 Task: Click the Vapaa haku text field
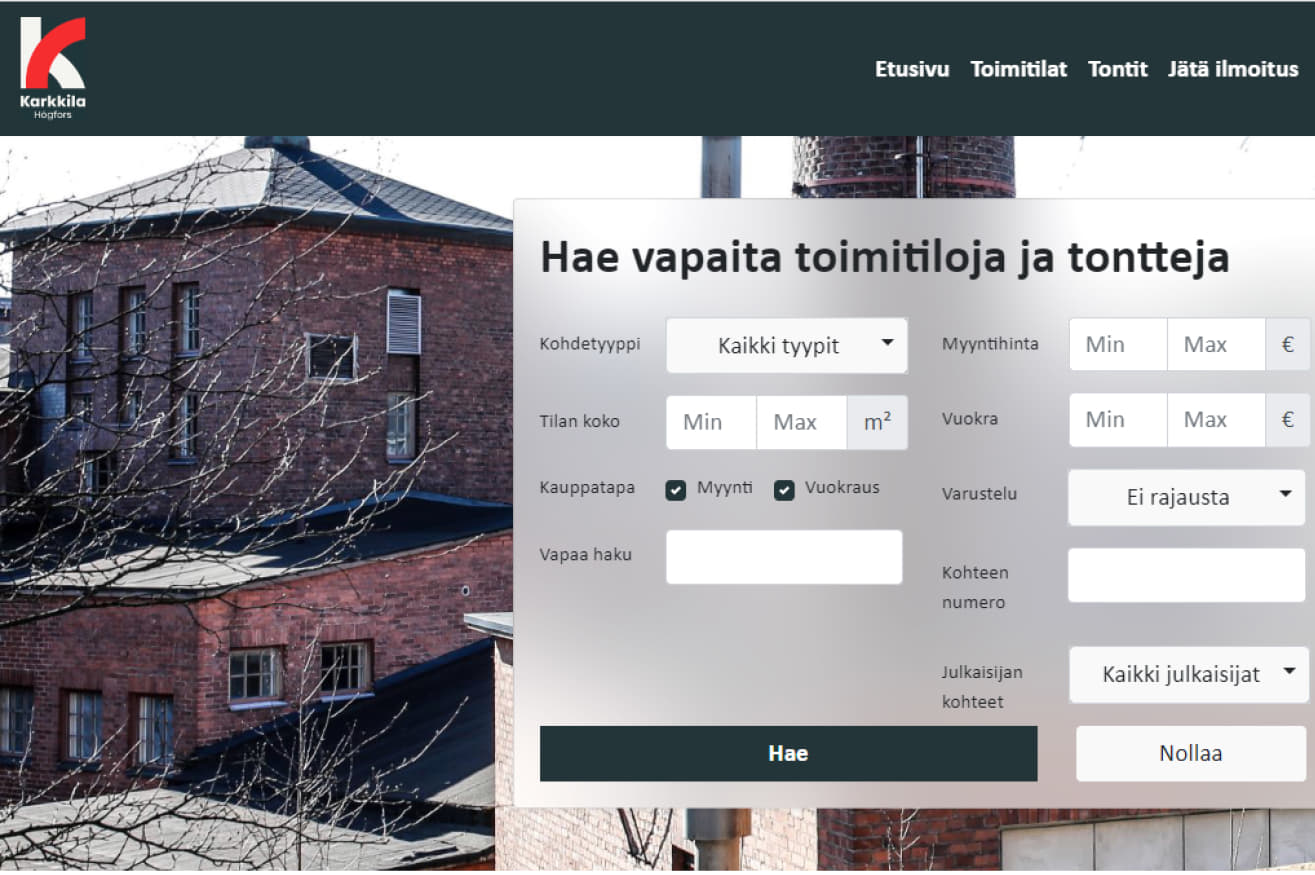tap(784, 557)
